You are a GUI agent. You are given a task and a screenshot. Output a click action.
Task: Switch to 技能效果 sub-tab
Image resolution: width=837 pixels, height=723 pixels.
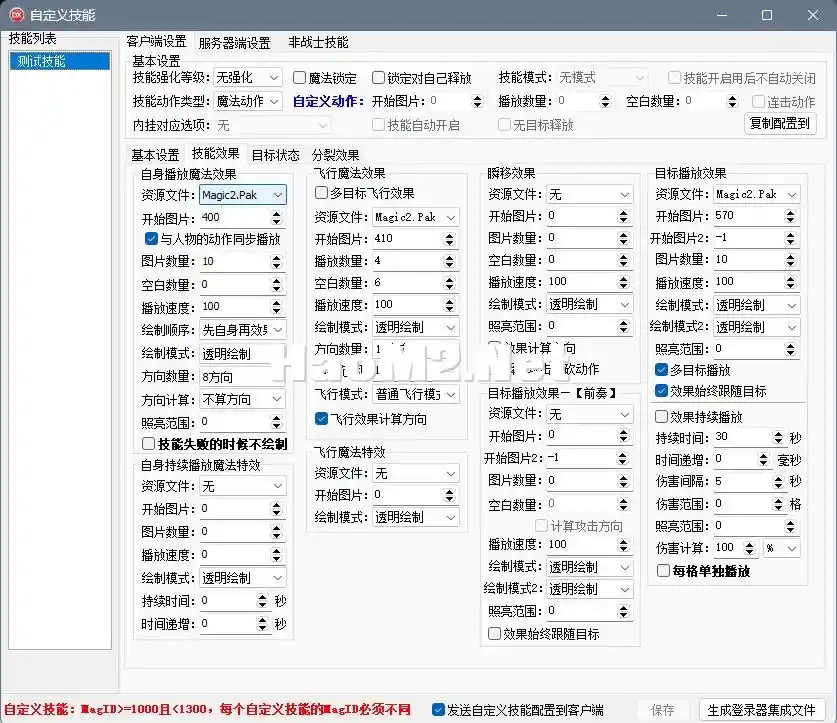(x=215, y=154)
